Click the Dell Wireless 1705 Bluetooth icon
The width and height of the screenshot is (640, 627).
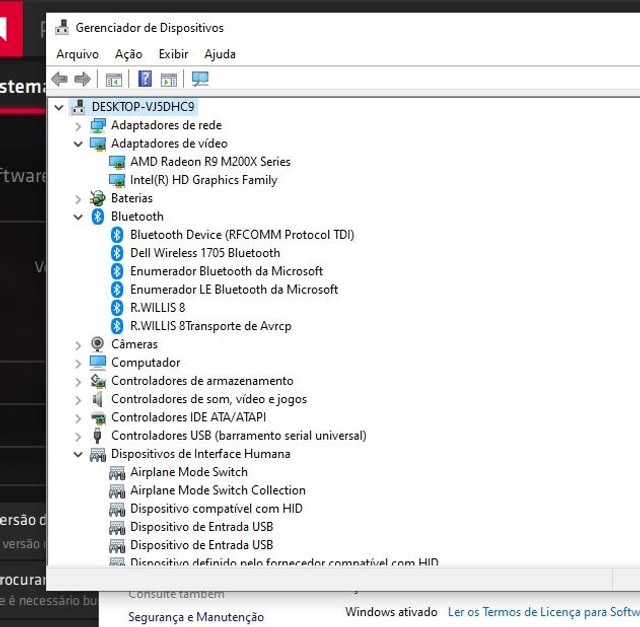point(117,253)
